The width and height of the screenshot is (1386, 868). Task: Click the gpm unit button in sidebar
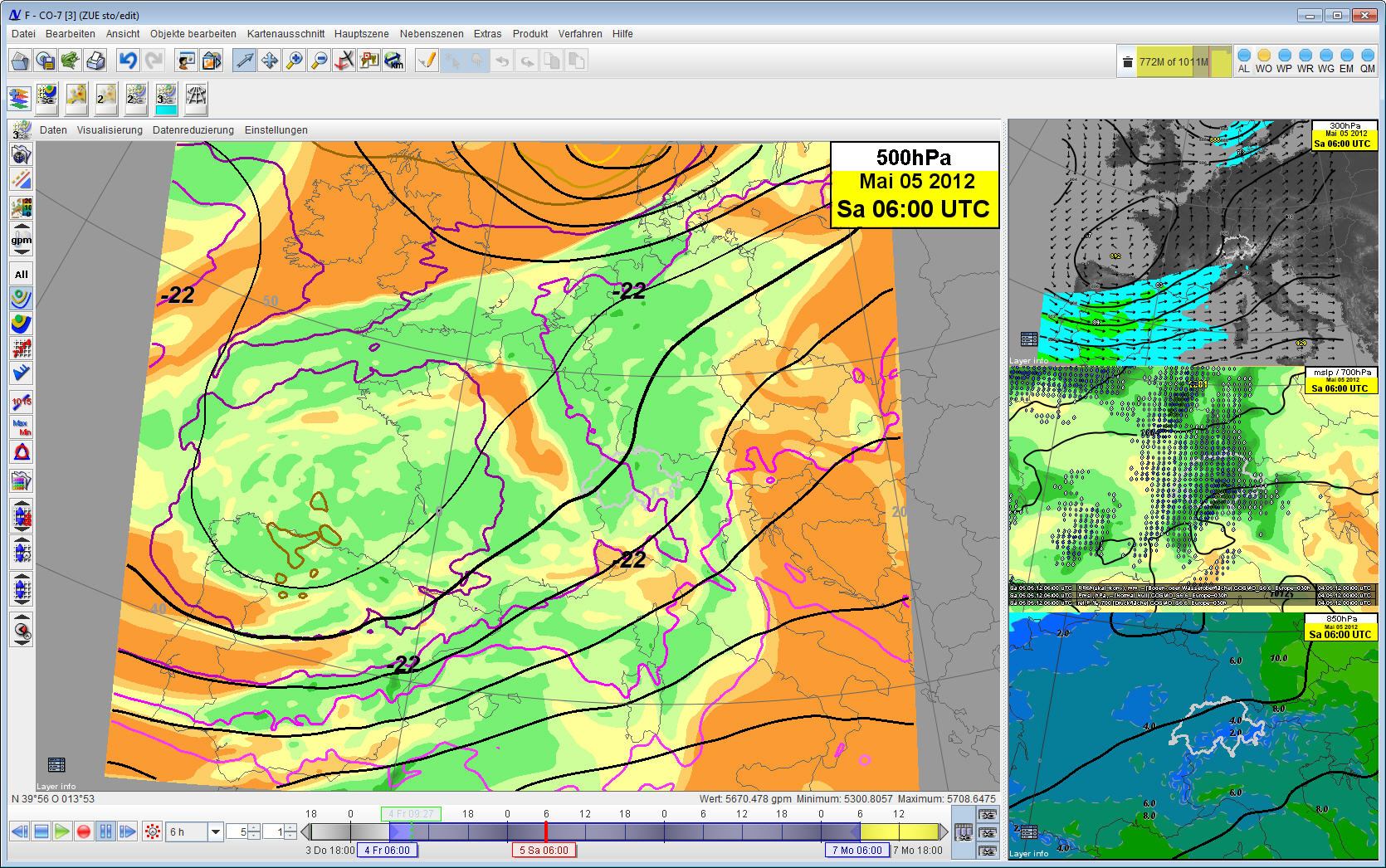[22, 240]
